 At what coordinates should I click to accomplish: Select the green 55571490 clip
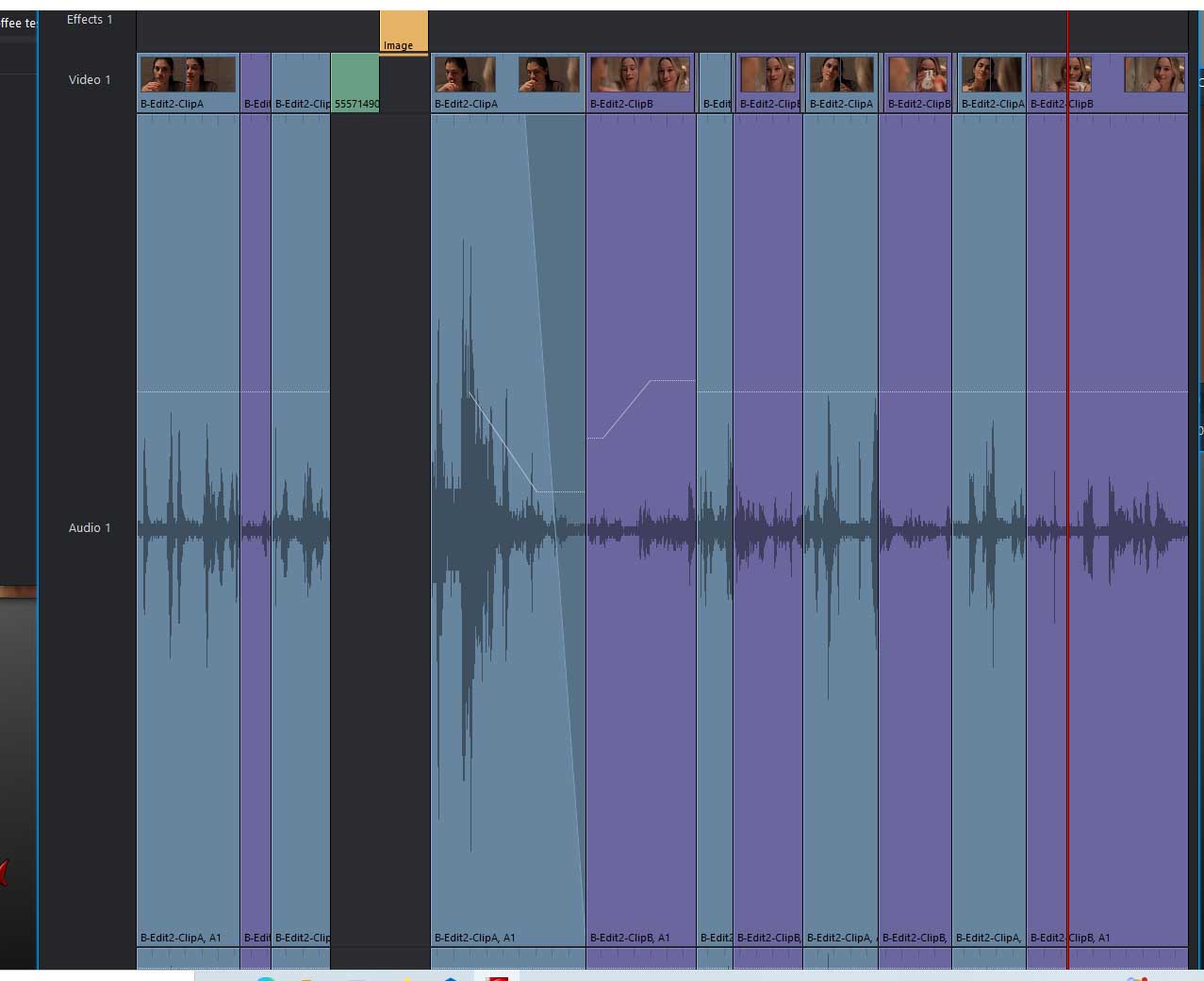point(355,83)
